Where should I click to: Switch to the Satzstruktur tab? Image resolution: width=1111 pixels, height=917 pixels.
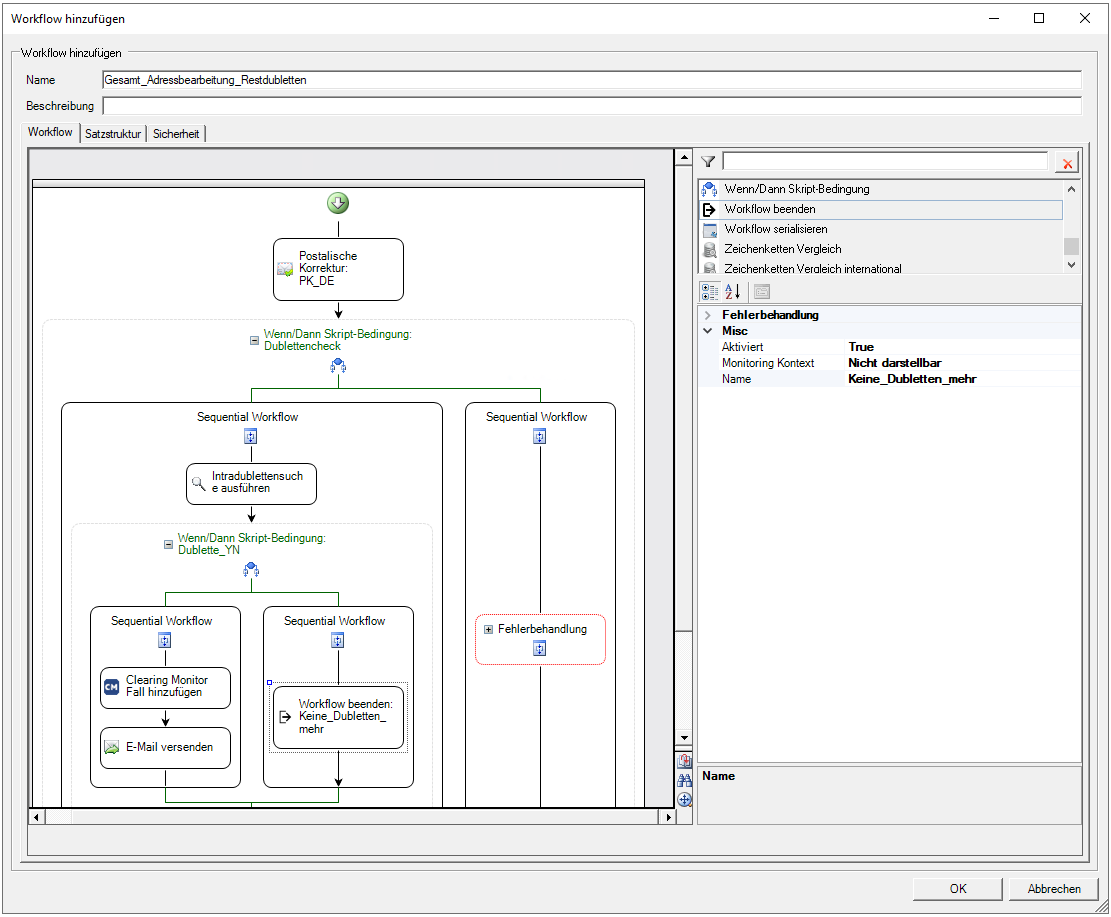tap(113, 133)
